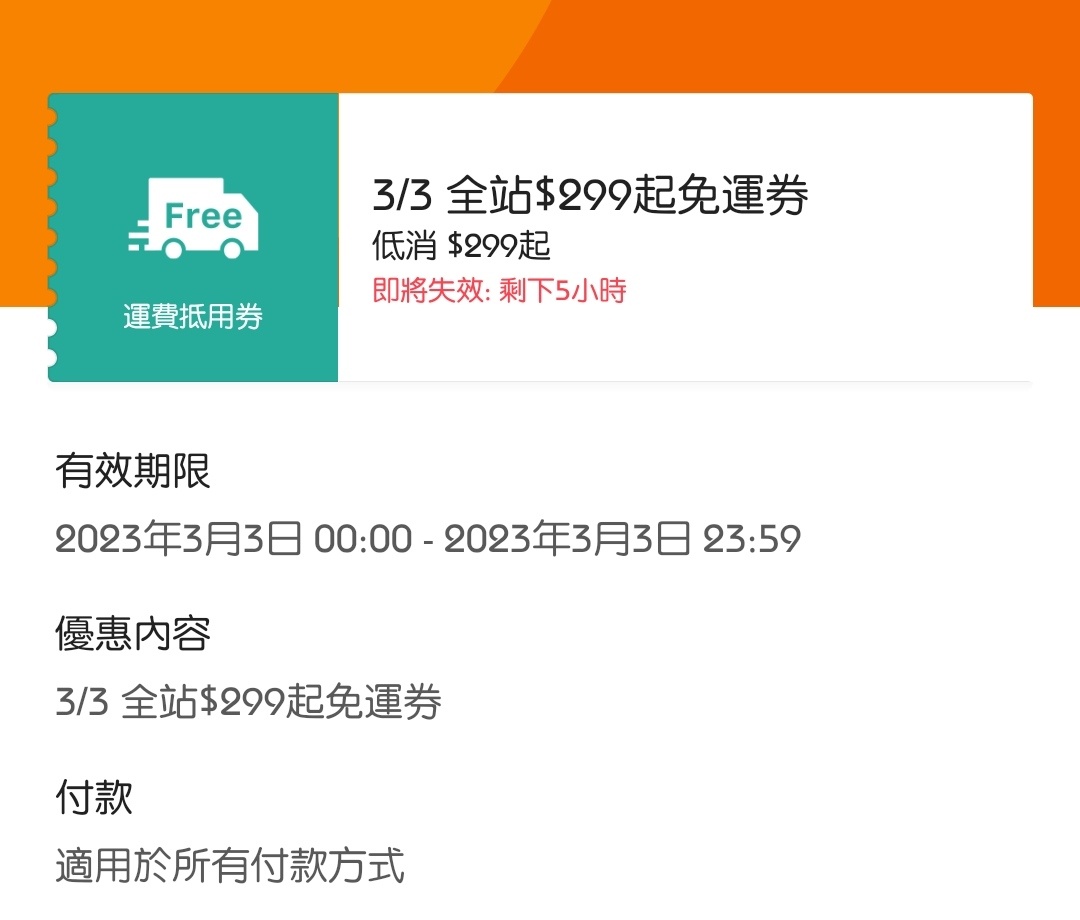Viewport: 1080px width, 920px height.
Task: Tap the red 即將失效: 剩下5小時 warning
Action: click(x=499, y=291)
